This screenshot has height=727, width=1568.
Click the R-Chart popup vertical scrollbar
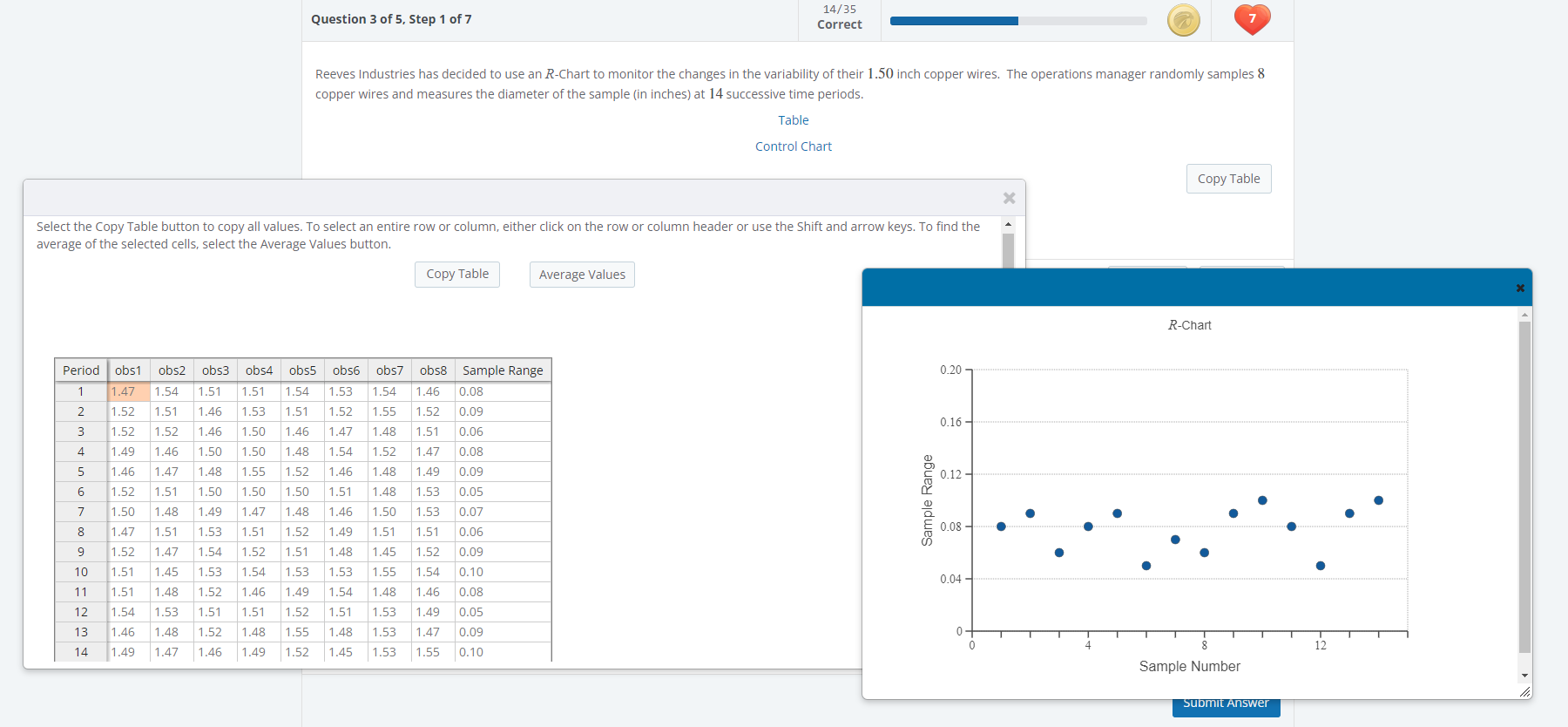[1524, 486]
